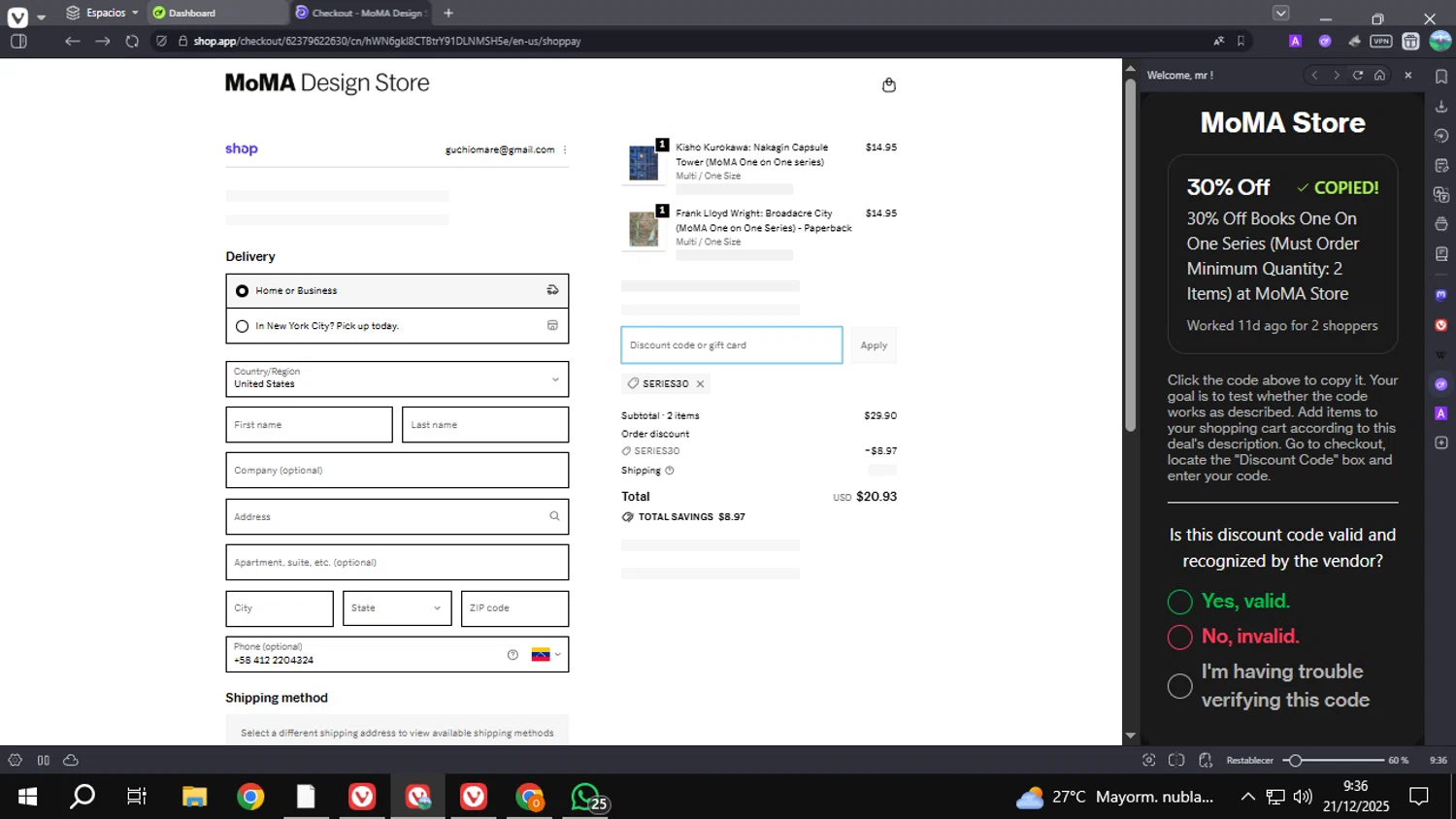Open the VPN extension button
Image resolution: width=1456 pixels, height=819 pixels.
click(x=1381, y=41)
